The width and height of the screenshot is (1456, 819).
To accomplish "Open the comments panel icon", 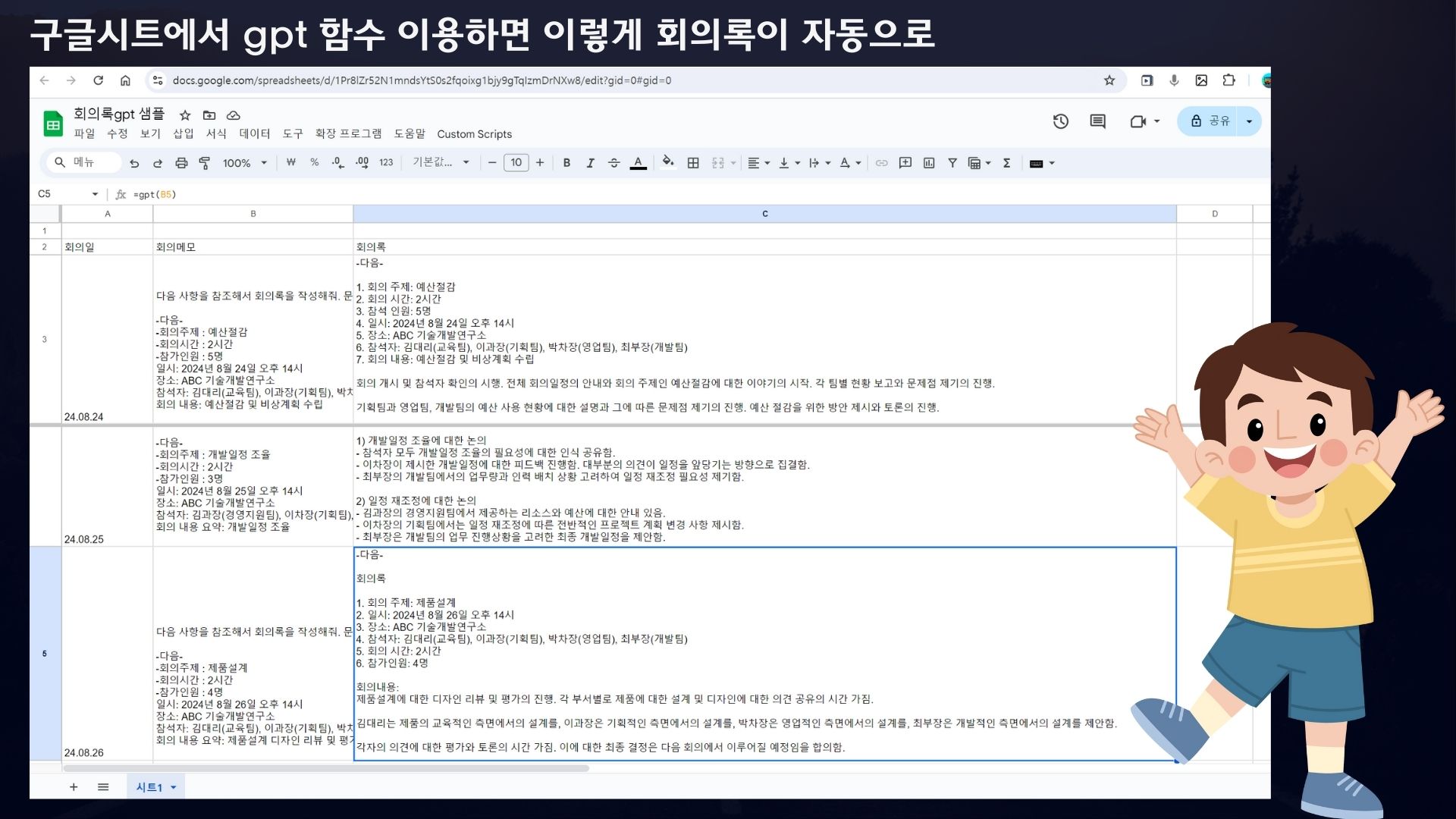I will pyautogui.click(x=1097, y=121).
